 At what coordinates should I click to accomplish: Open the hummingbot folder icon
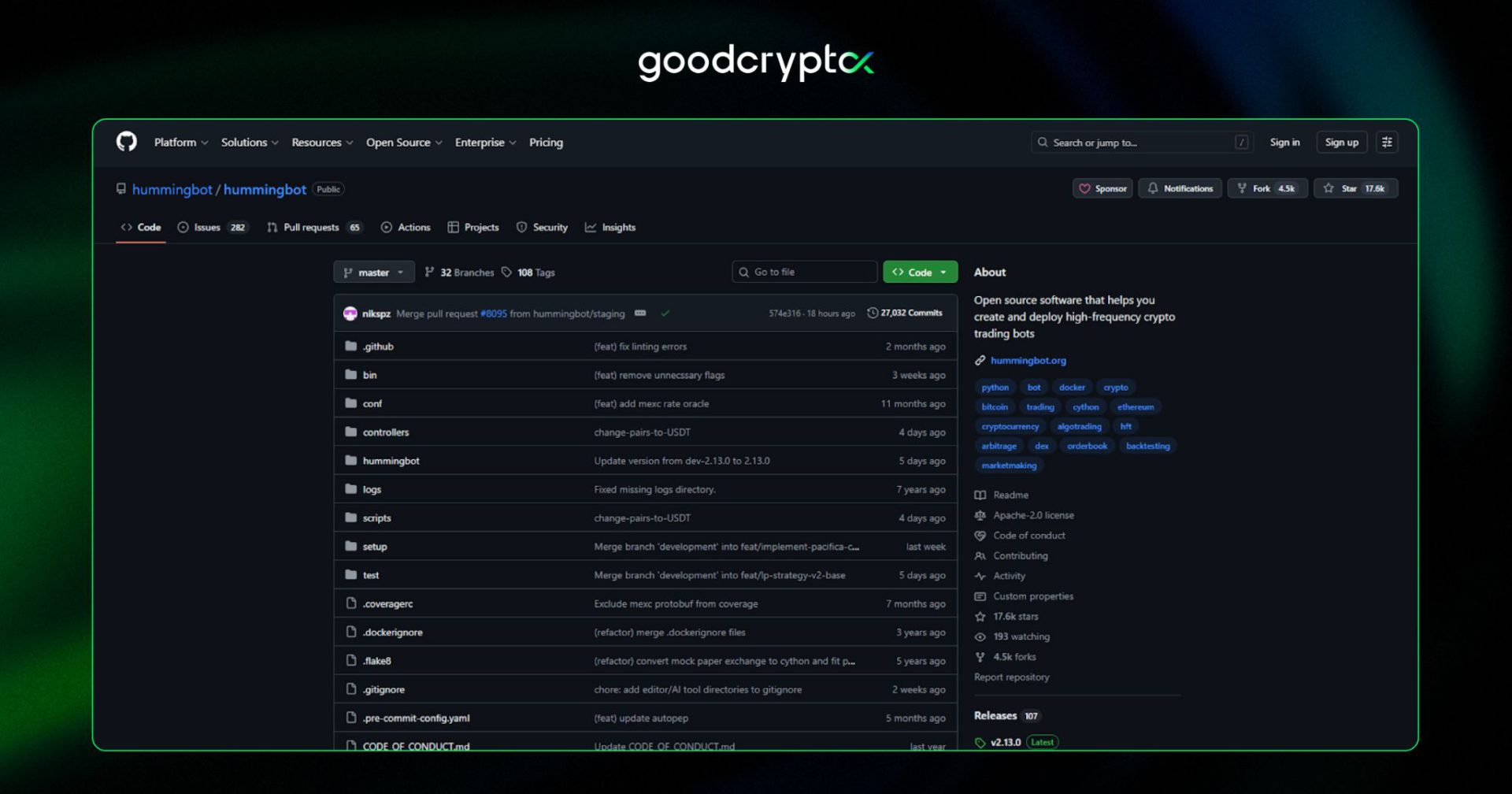point(351,461)
